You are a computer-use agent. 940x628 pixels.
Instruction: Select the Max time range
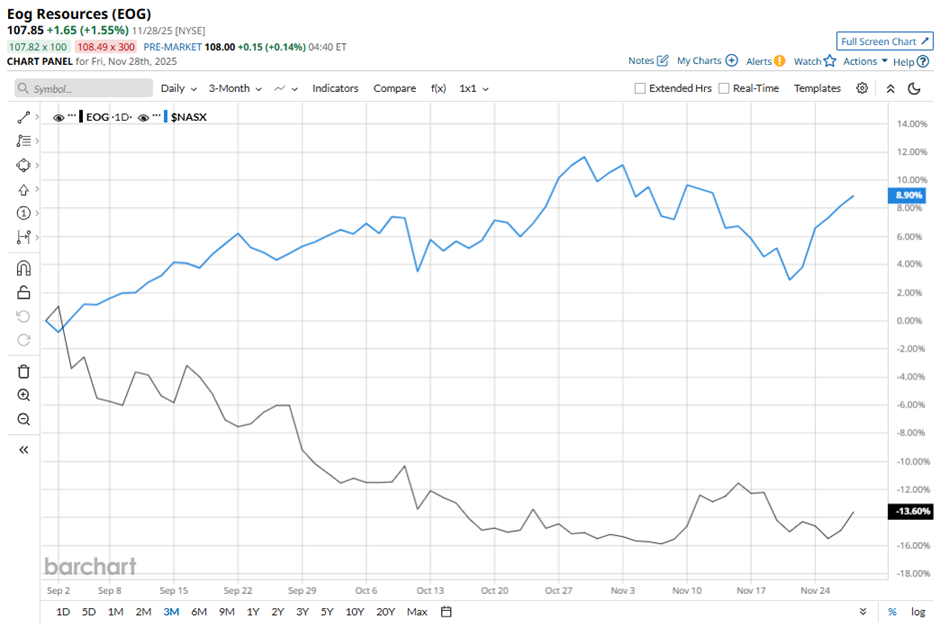coord(417,612)
